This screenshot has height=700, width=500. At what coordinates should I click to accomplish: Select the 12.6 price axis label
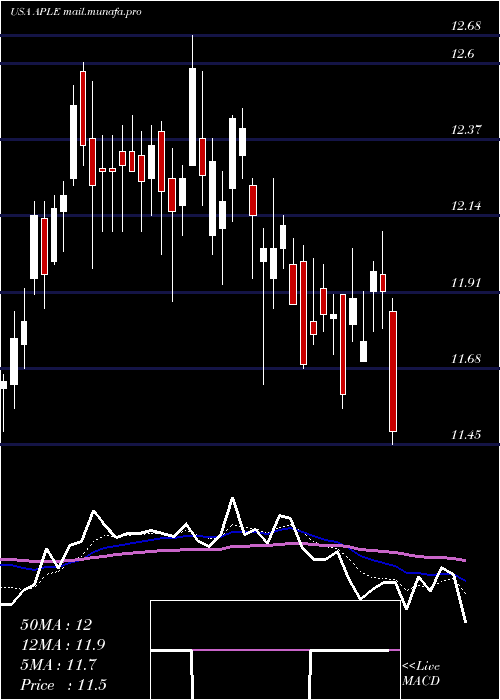tap(463, 54)
